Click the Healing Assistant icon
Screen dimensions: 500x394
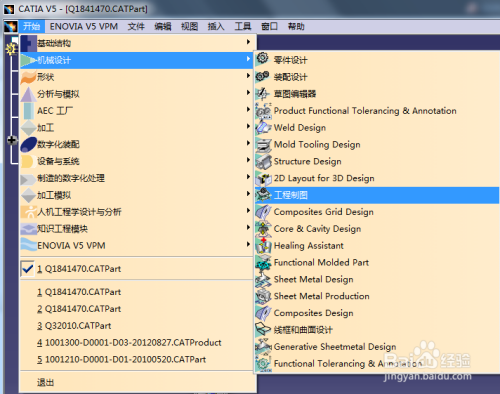pyautogui.click(x=263, y=246)
